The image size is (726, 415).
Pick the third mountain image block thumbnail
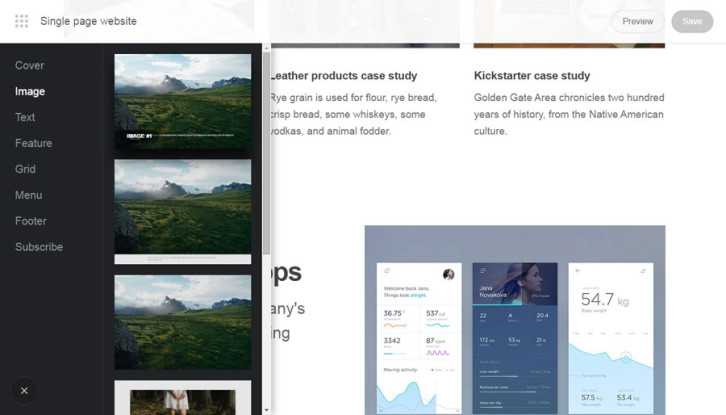[183, 322]
